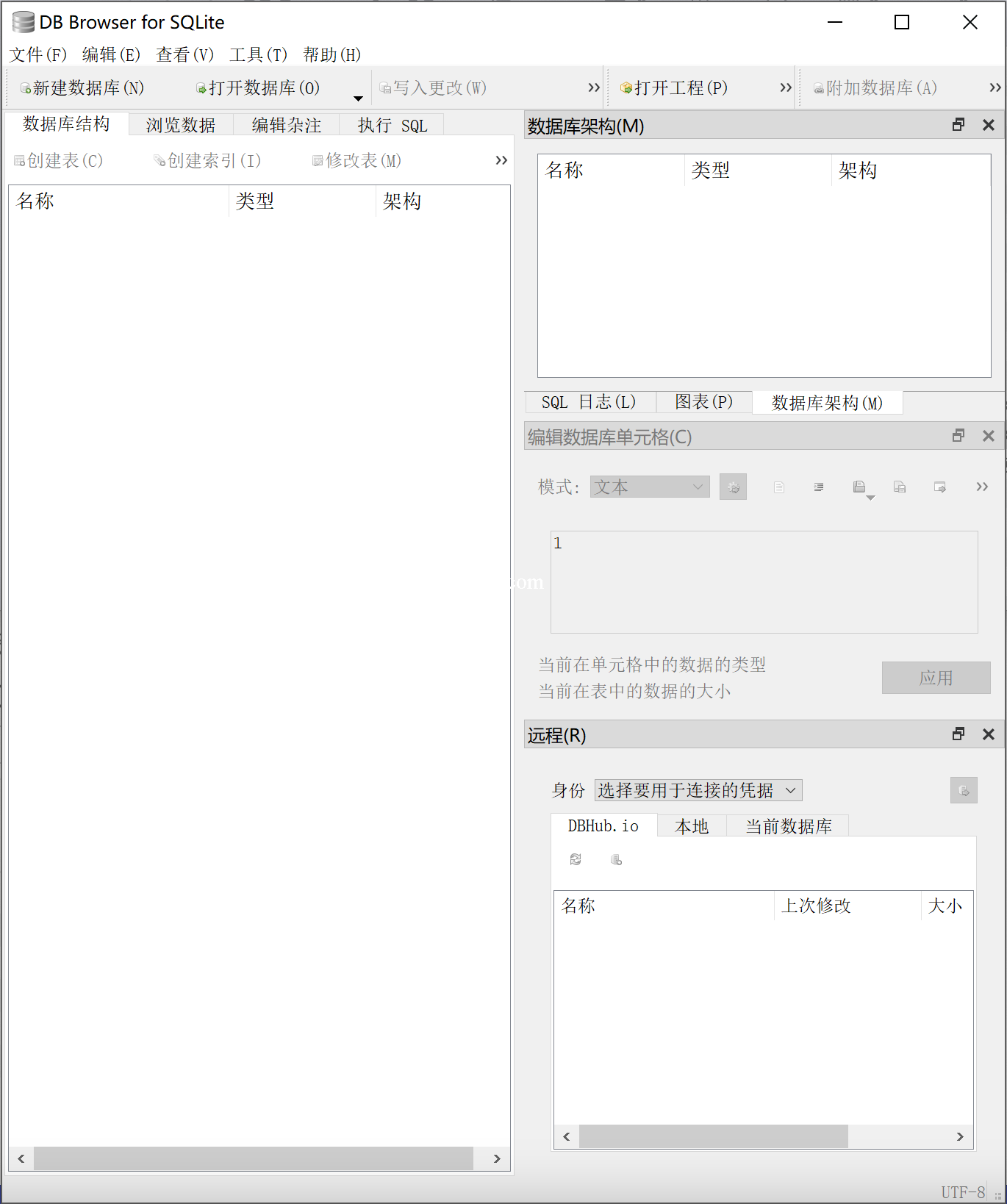Click the 新建数据库 (New Database) toolbar icon
This screenshot has height=1204, width=1007.
[26, 89]
